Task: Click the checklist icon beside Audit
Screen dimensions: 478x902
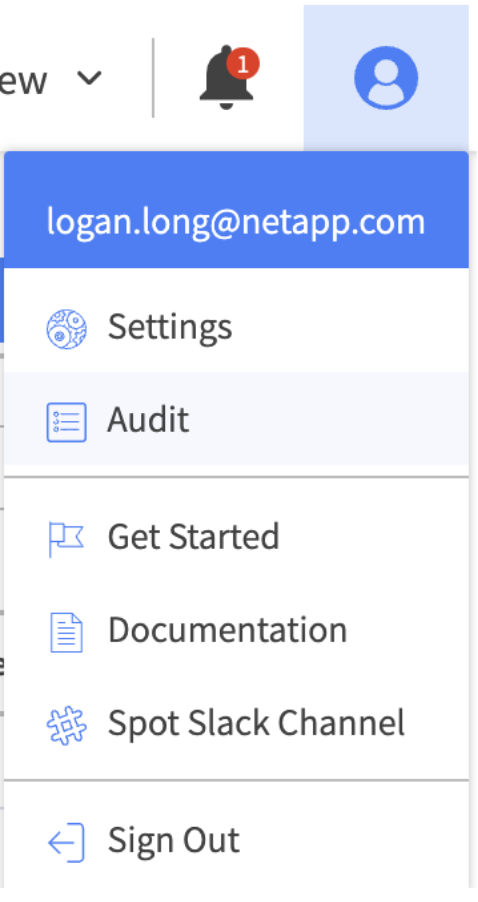Action: (x=67, y=422)
